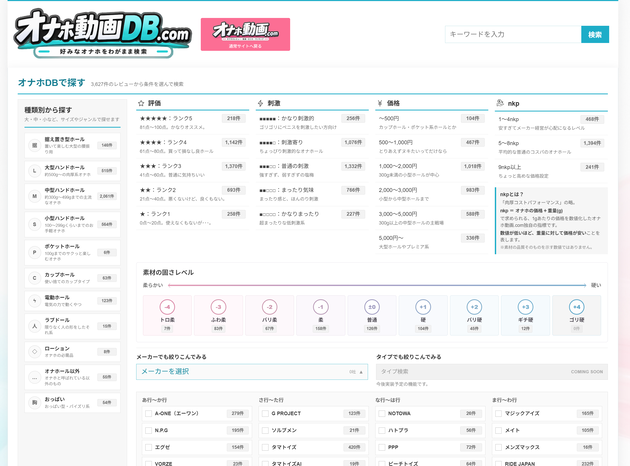Screen dimensions: 630x466
Task: Choose hardness level -1 柔
Action: click(321, 315)
